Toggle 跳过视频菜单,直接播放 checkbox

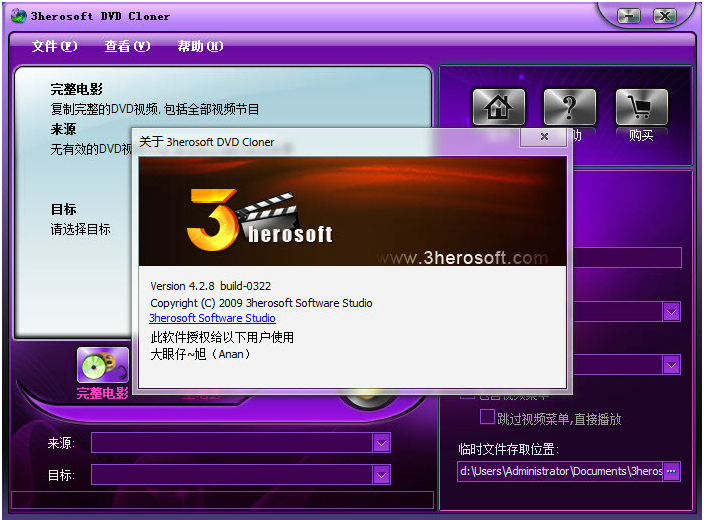[487, 417]
